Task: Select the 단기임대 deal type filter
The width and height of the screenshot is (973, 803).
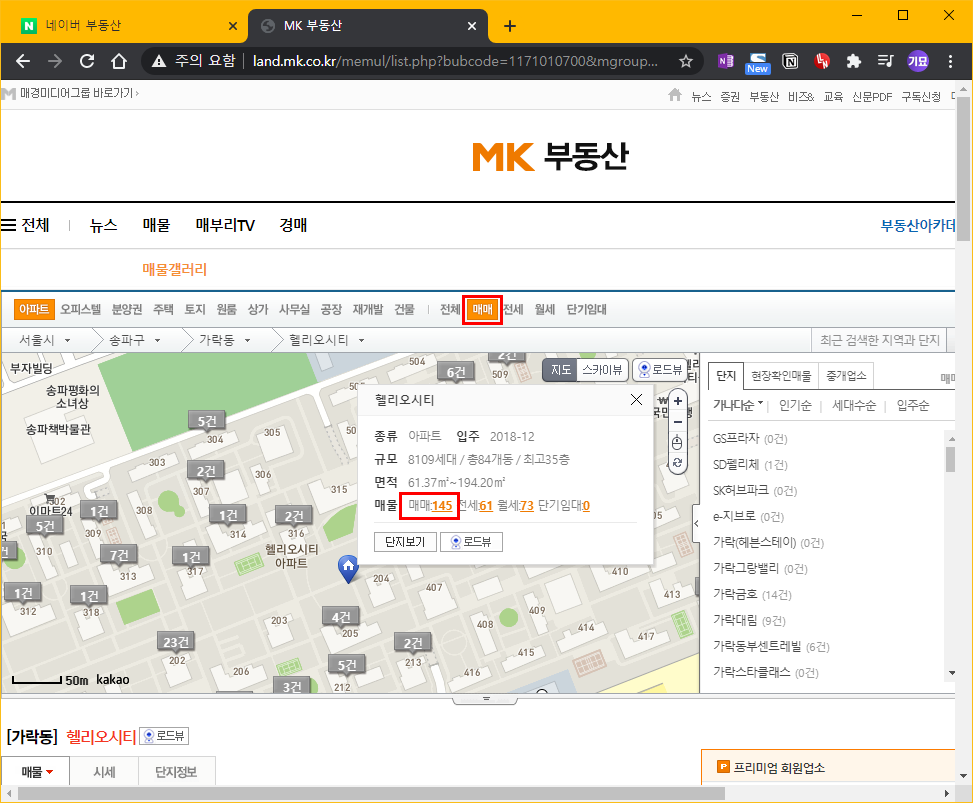Action: 586,309
